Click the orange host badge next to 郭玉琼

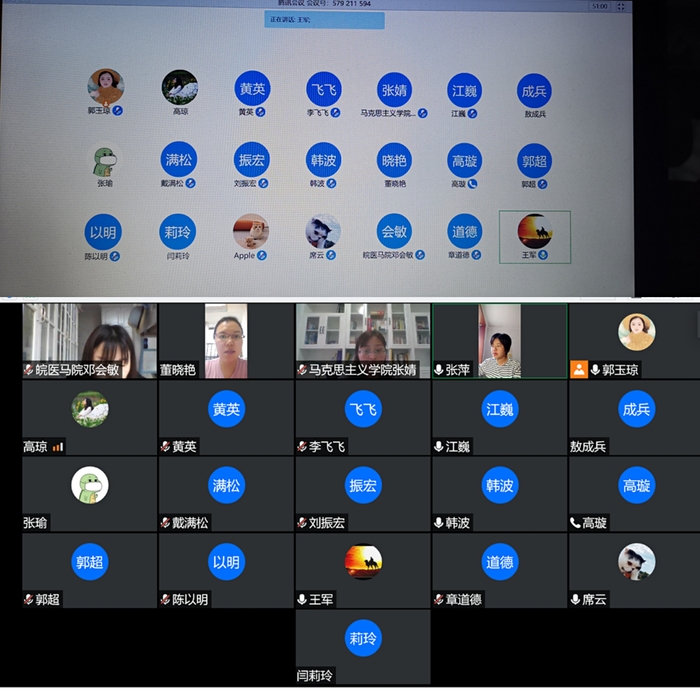coord(578,370)
